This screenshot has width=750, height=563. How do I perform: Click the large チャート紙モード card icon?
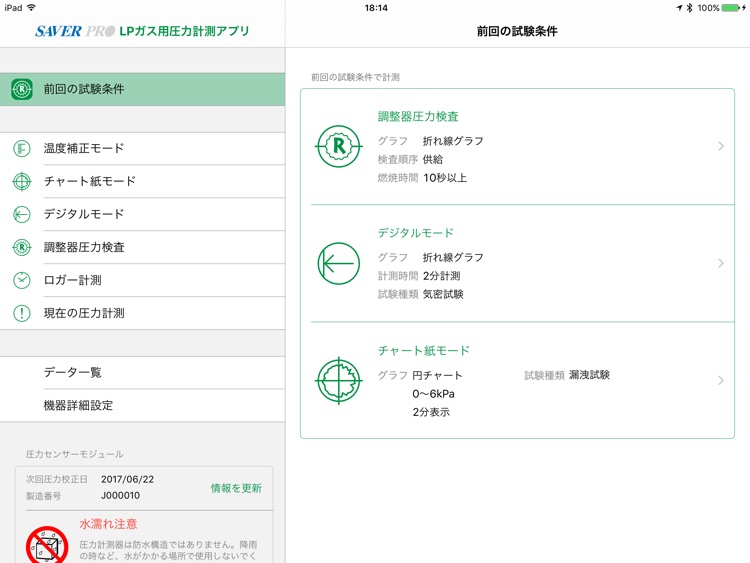[339, 381]
